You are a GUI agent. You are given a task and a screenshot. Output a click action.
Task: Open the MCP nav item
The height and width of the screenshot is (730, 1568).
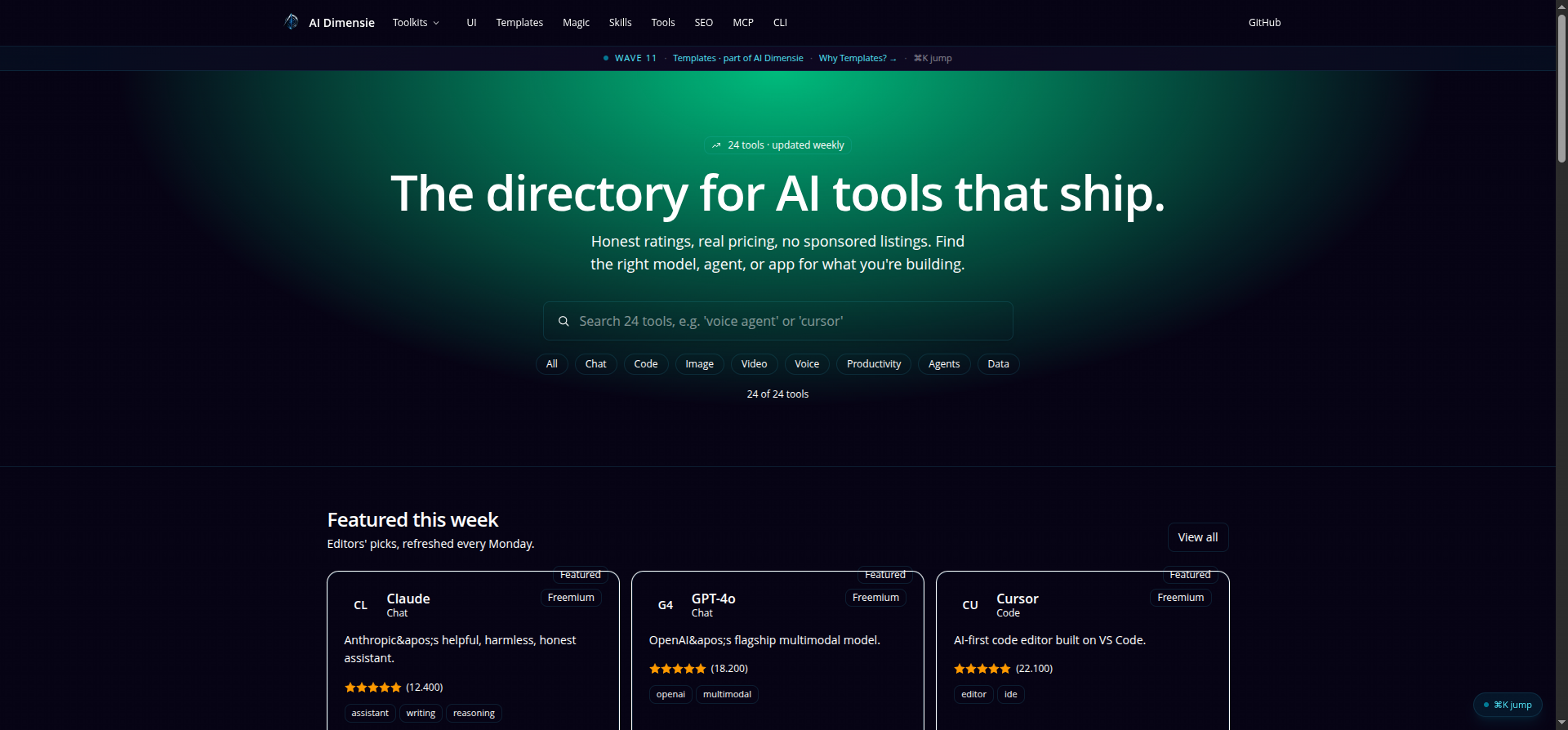(743, 22)
